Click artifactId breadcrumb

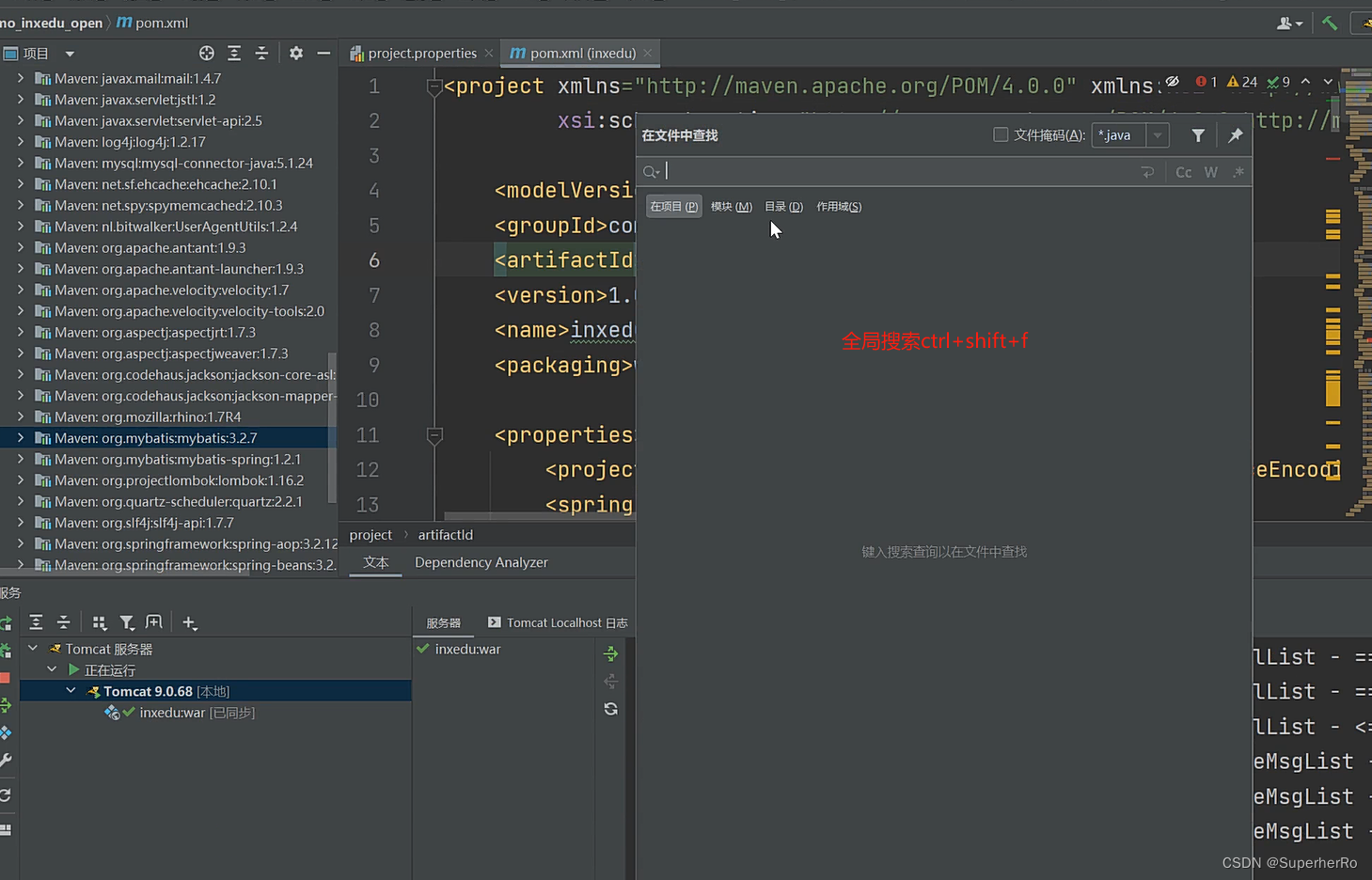(x=446, y=535)
